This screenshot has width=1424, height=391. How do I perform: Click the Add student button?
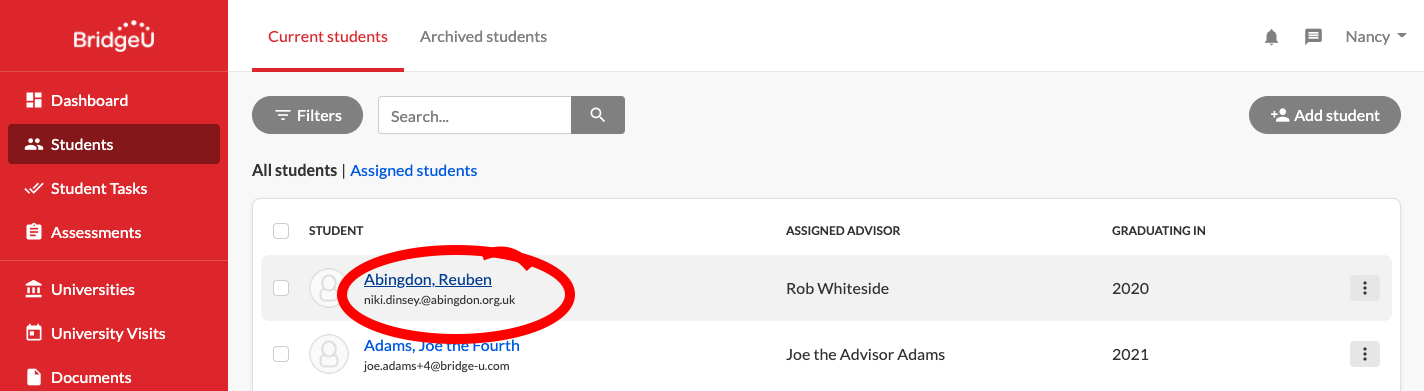[x=1325, y=115]
